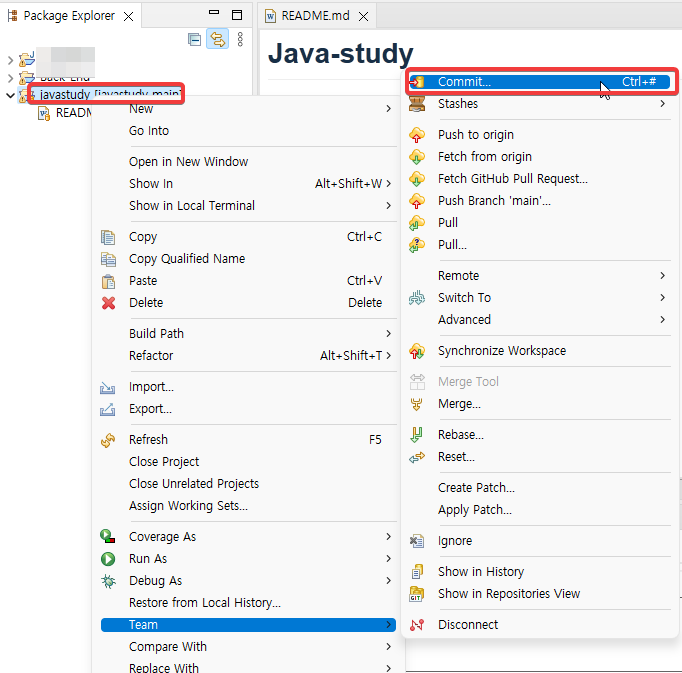Maximize the Package Explorer view
The height and width of the screenshot is (673, 682).
click(237, 15)
